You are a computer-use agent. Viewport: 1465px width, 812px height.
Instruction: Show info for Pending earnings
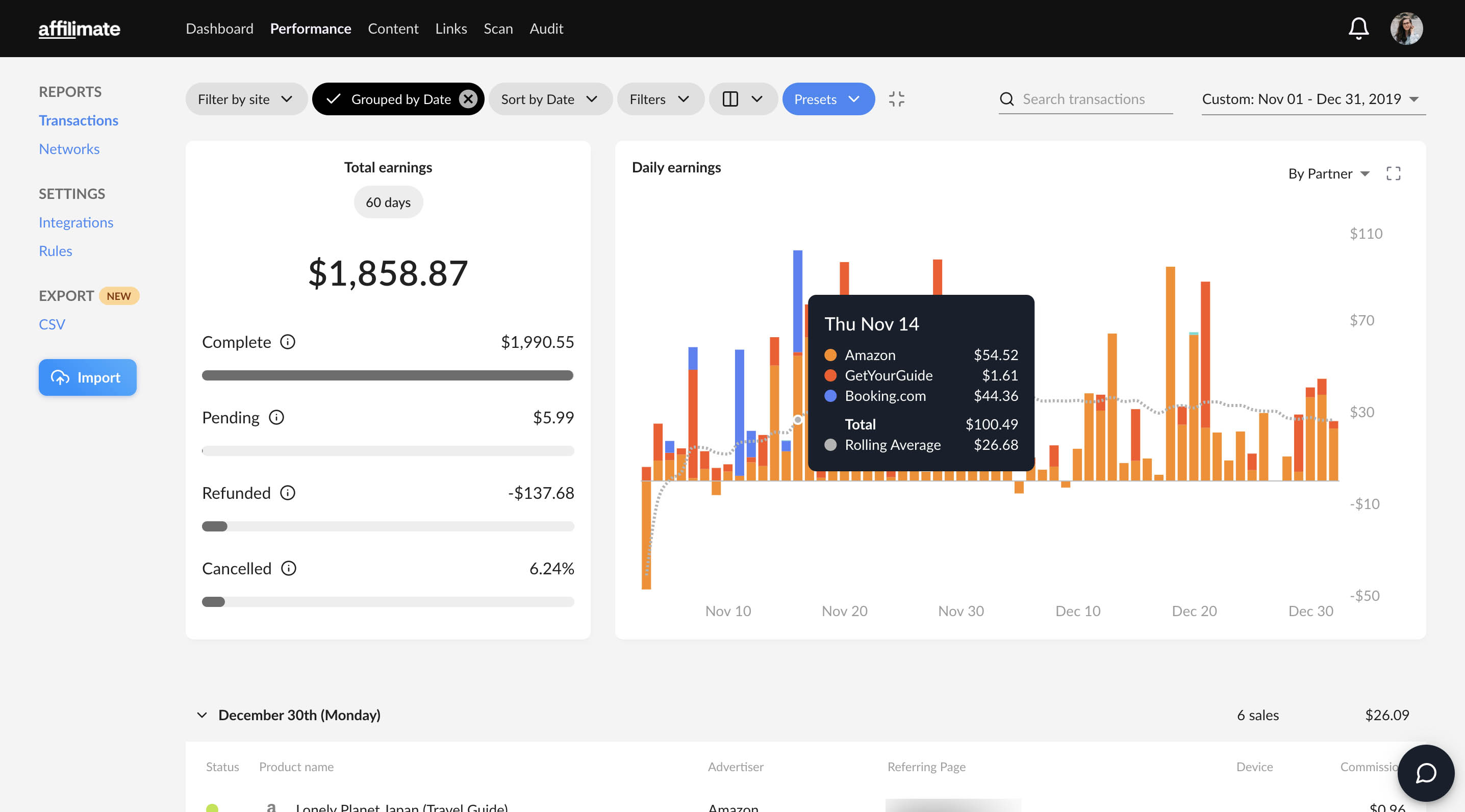276,417
